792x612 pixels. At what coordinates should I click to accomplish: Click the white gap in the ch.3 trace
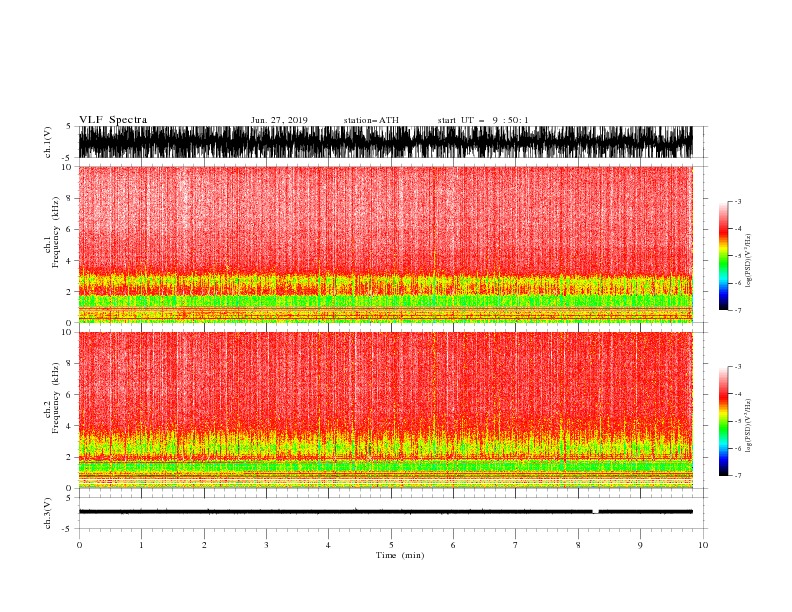[x=596, y=512]
